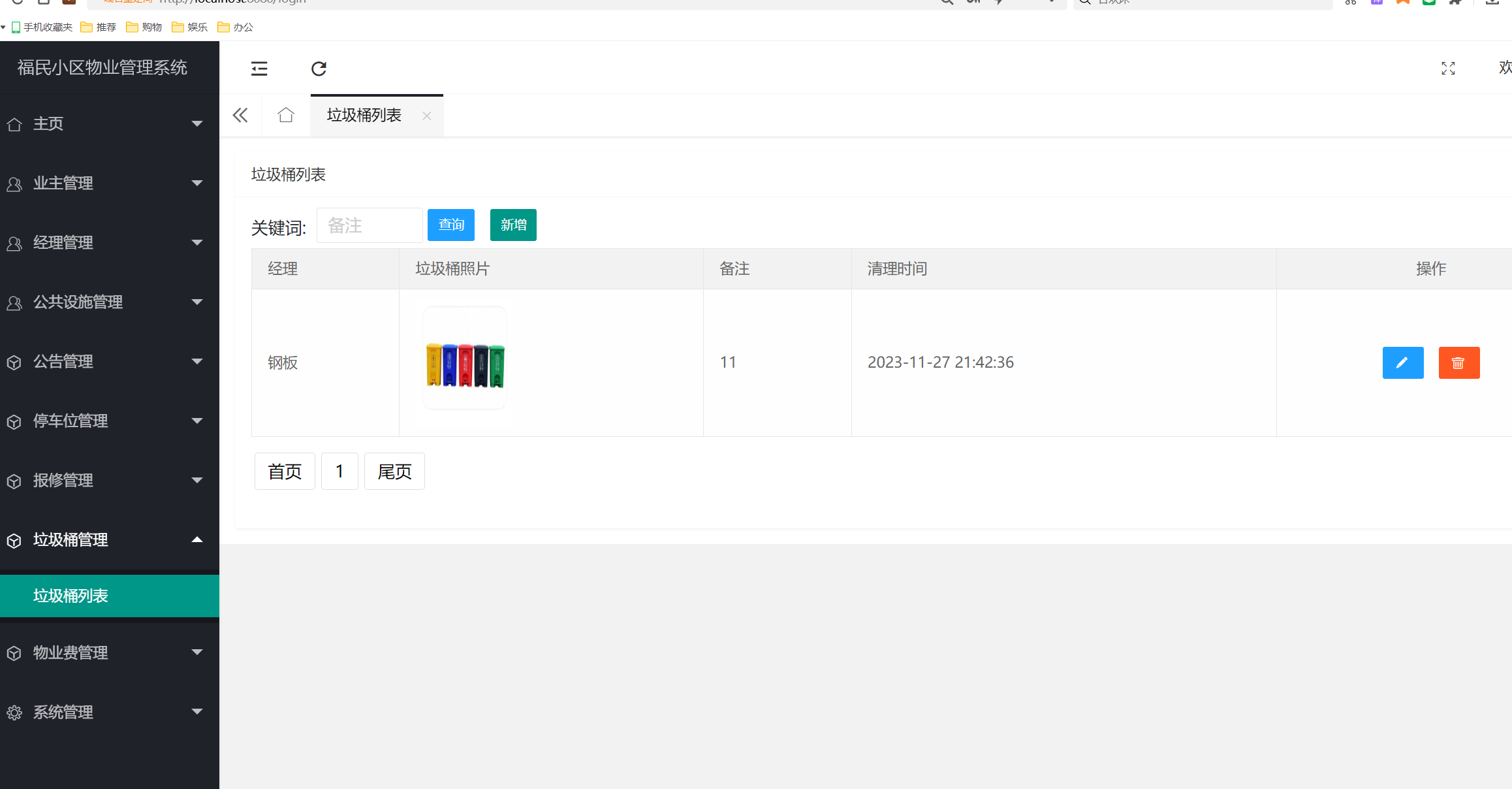Expand the 公告管理 menu section
The width and height of the screenshot is (1512, 789).
click(63, 361)
